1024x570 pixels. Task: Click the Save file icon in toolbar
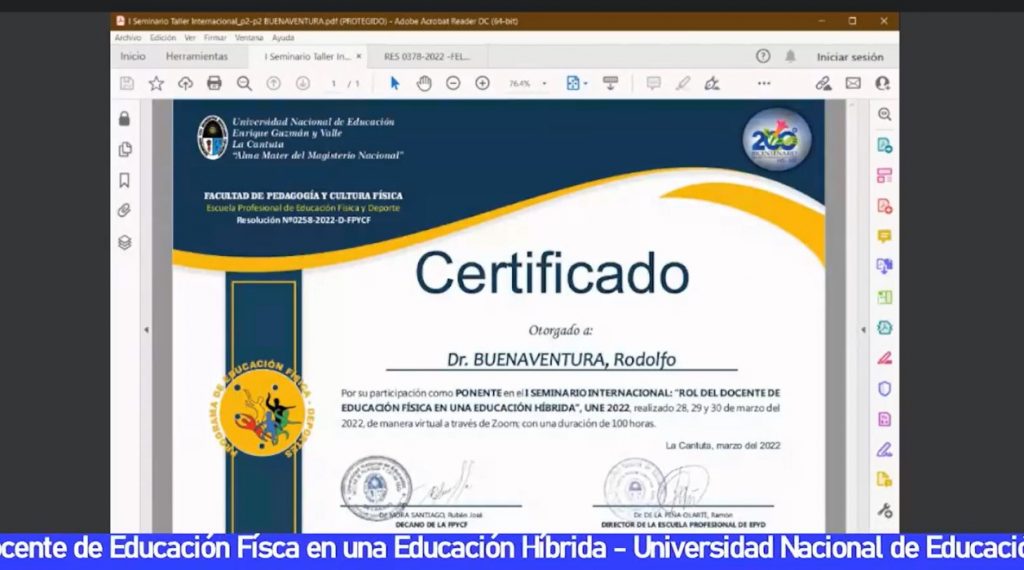(127, 84)
